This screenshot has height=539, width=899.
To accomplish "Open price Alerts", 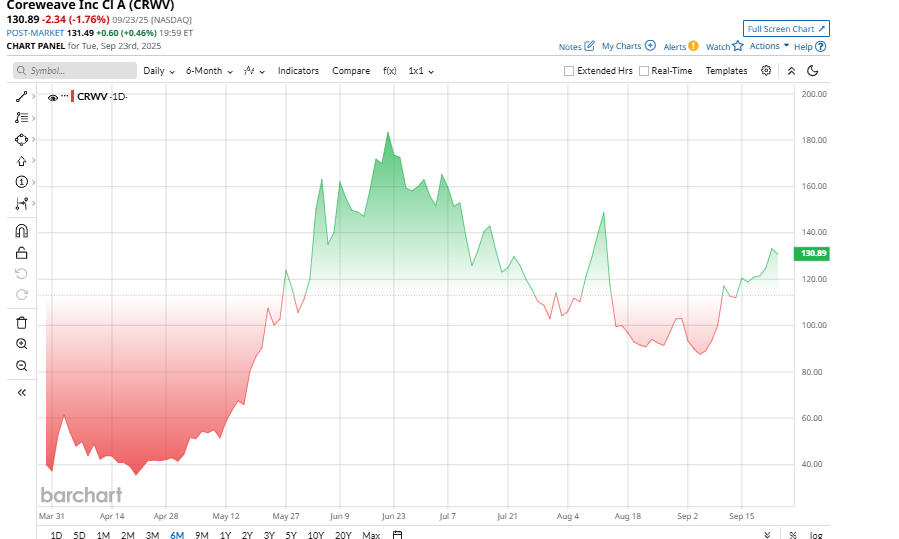I will pyautogui.click(x=681, y=46).
